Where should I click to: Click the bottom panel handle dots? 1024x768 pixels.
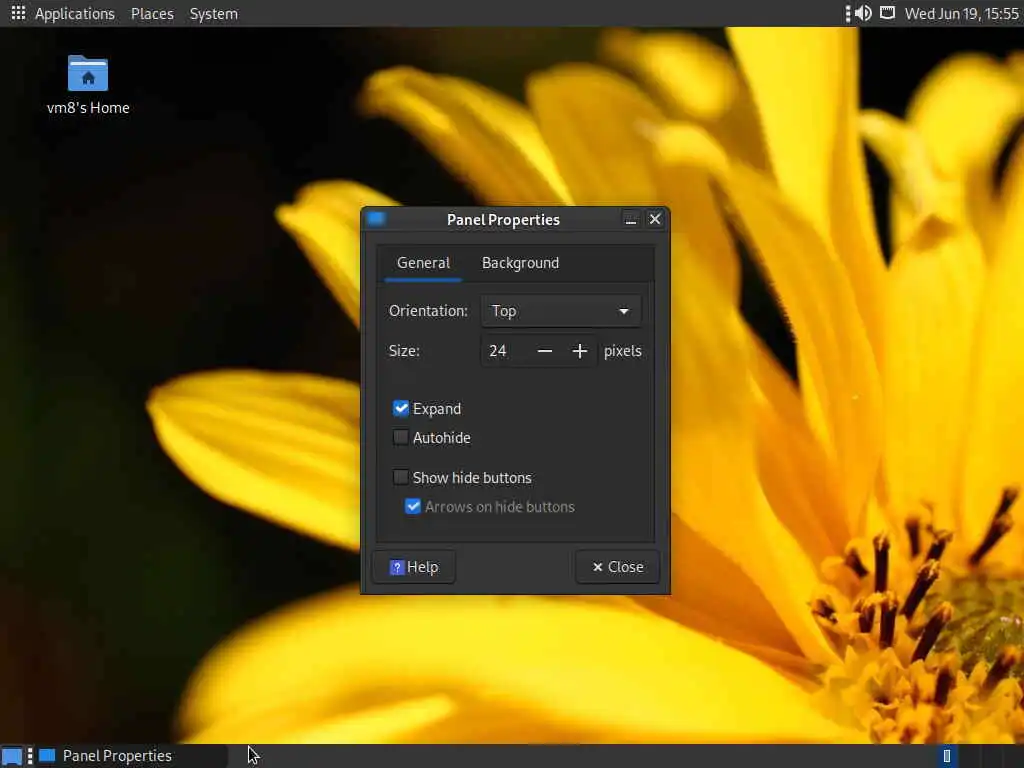coord(30,756)
